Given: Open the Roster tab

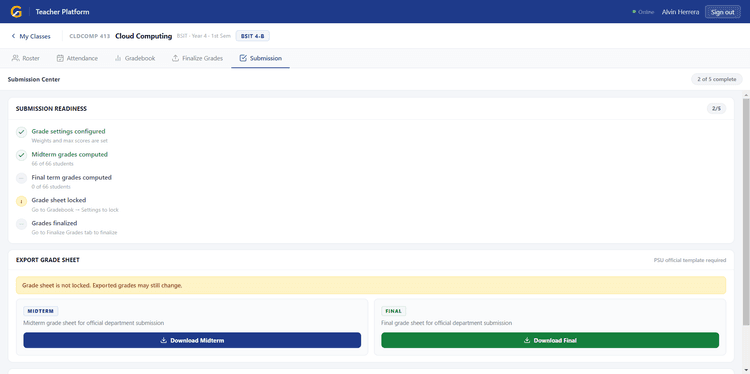Looking at the screenshot, I should (25, 58).
